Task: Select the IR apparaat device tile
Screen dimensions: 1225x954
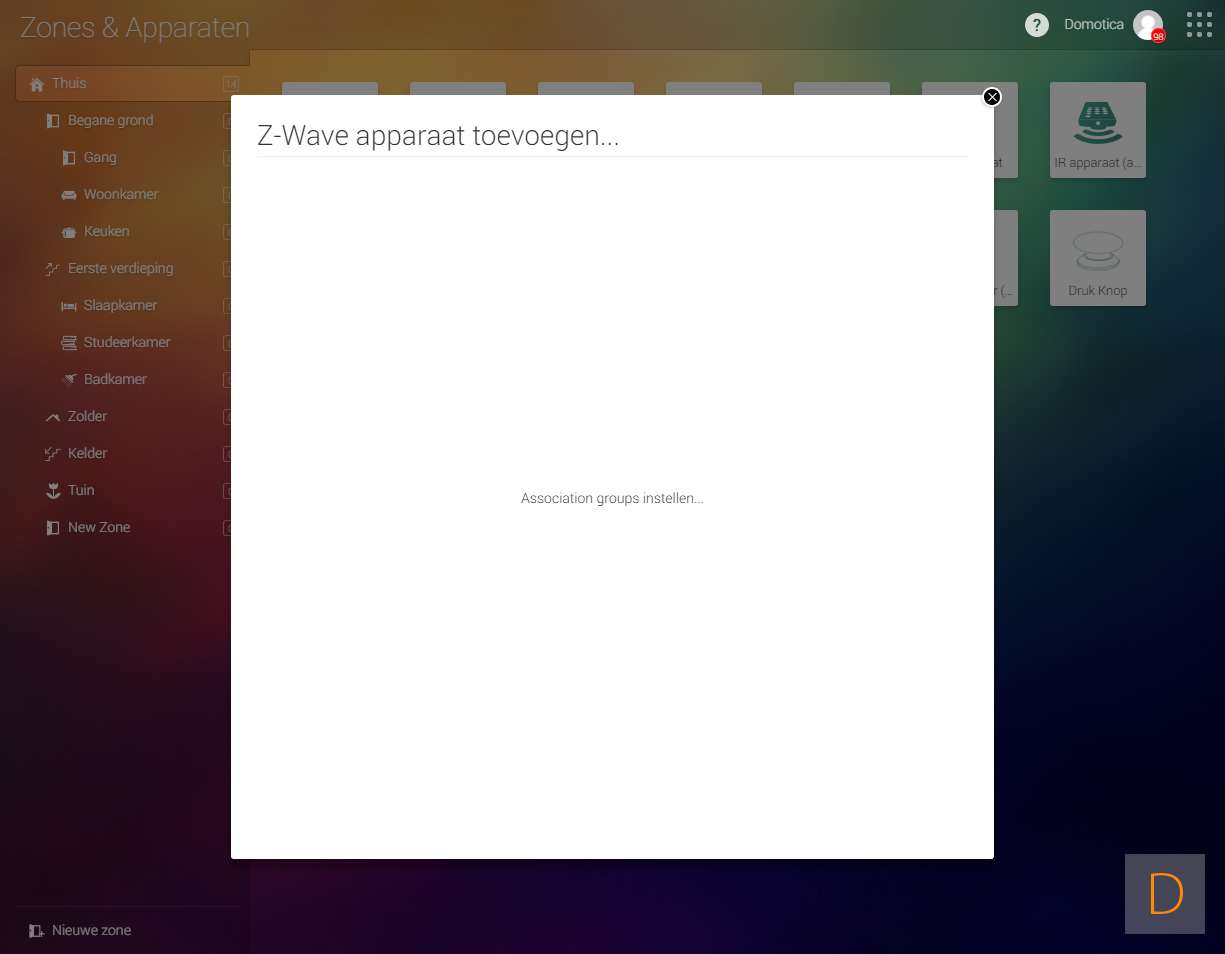Action: pos(1097,130)
